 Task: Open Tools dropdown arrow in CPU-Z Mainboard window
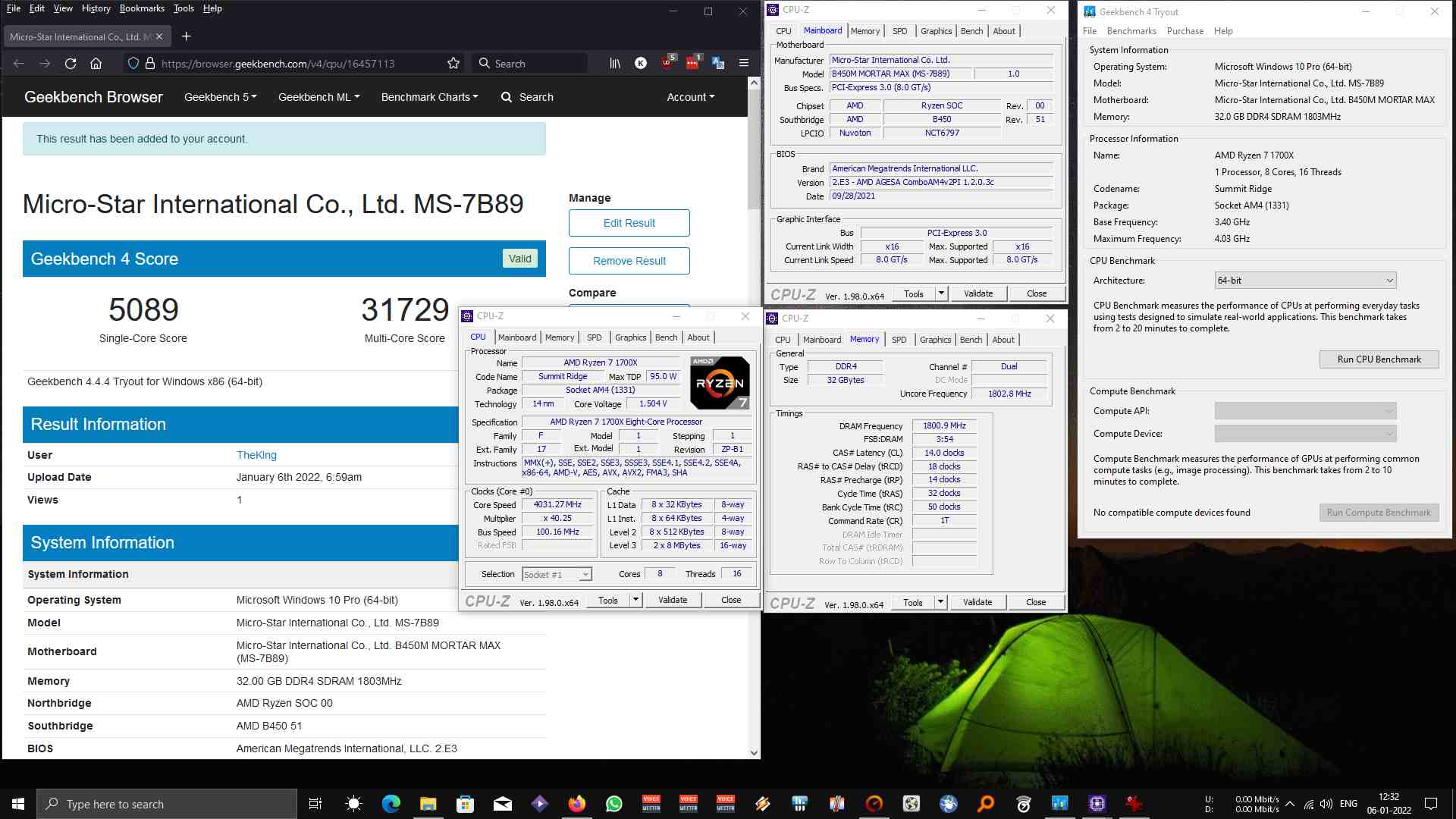click(x=941, y=293)
